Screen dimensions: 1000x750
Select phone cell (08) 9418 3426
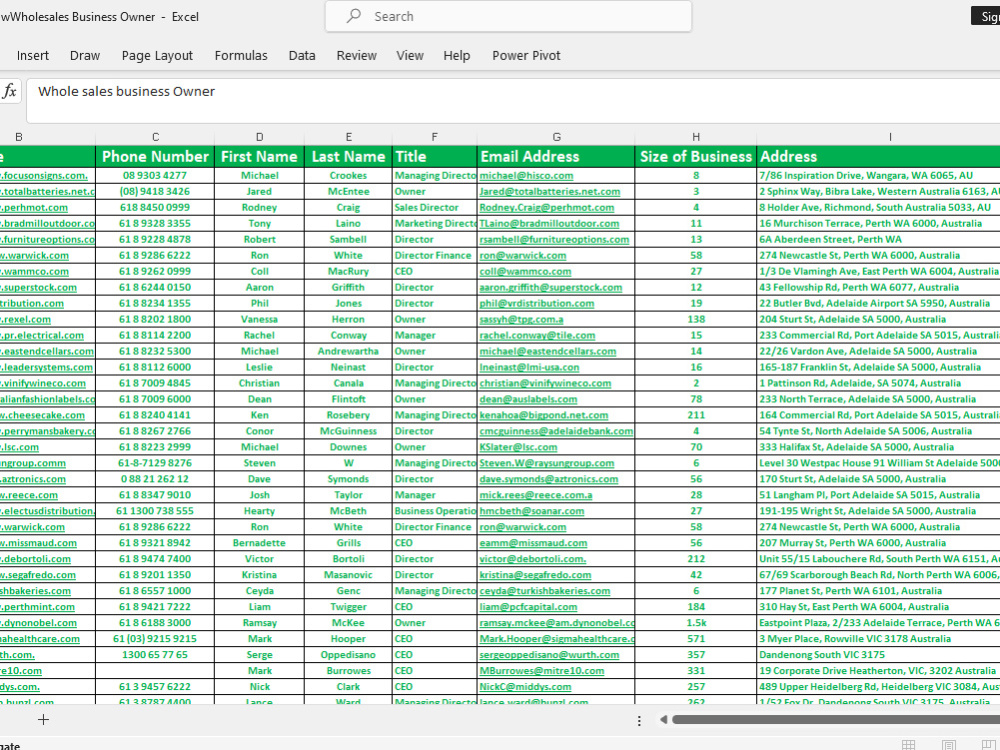(x=155, y=191)
